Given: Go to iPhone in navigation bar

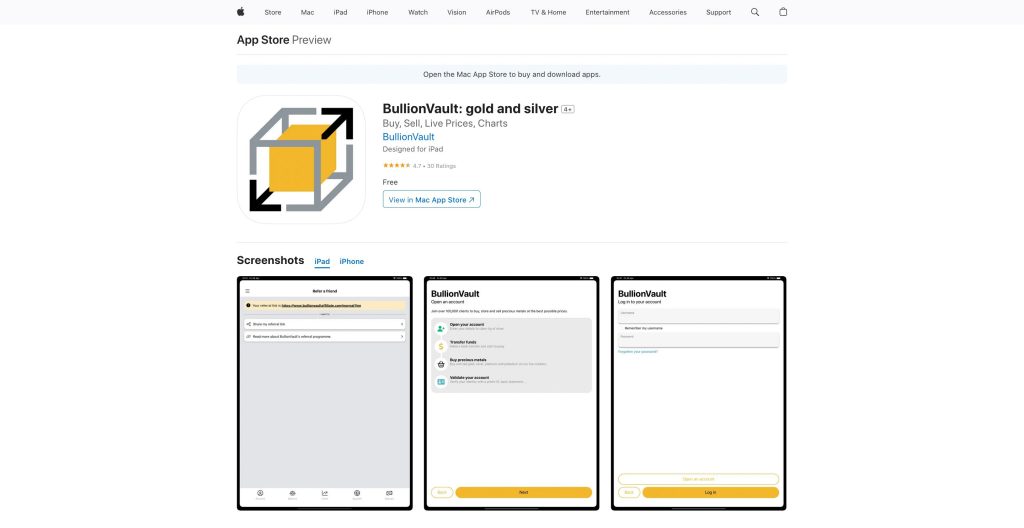Looking at the screenshot, I should click(377, 12).
